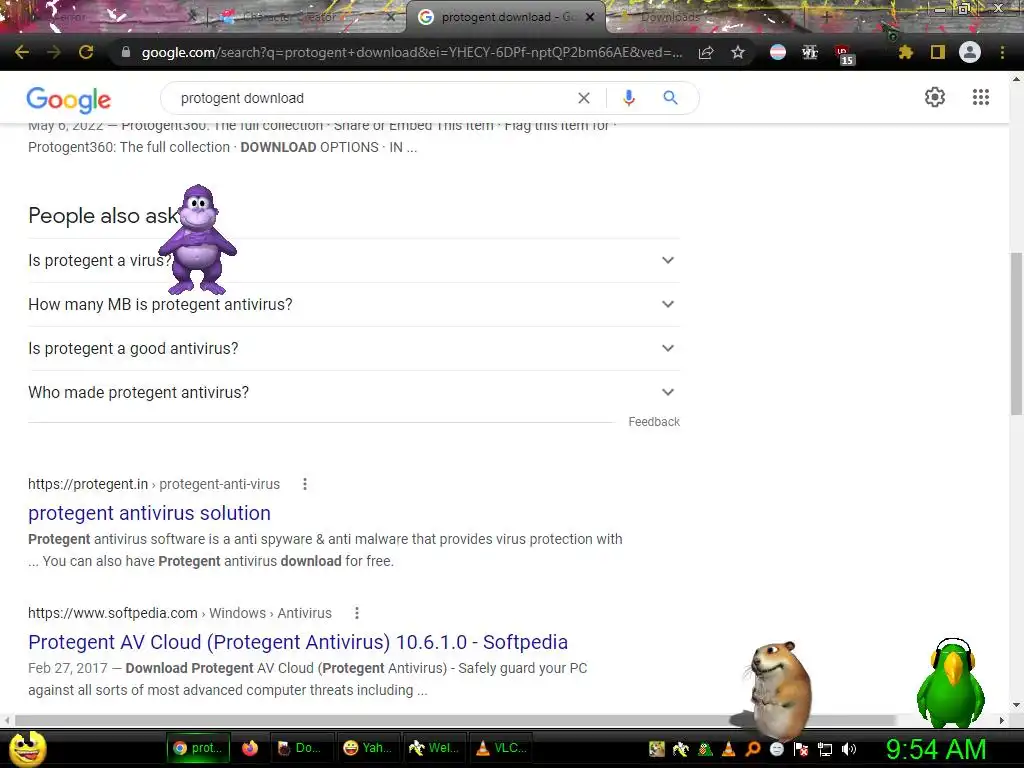Click the horizontal scrollbar at the bottom
Viewport: 1024px width, 768px height.
click(x=455, y=720)
